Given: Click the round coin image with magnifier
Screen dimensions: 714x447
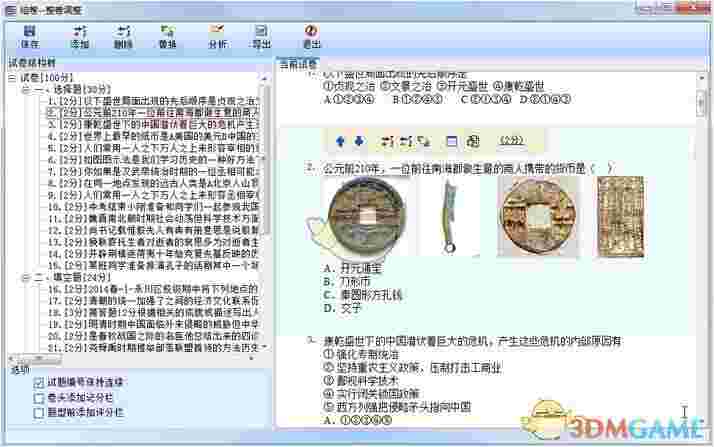Looking at the screenshot, I should [x=367, y=217].
